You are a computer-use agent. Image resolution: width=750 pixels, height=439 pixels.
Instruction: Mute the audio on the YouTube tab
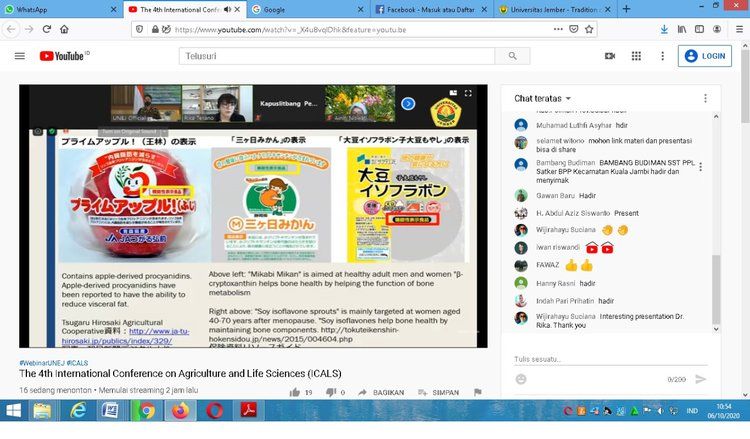227,9
